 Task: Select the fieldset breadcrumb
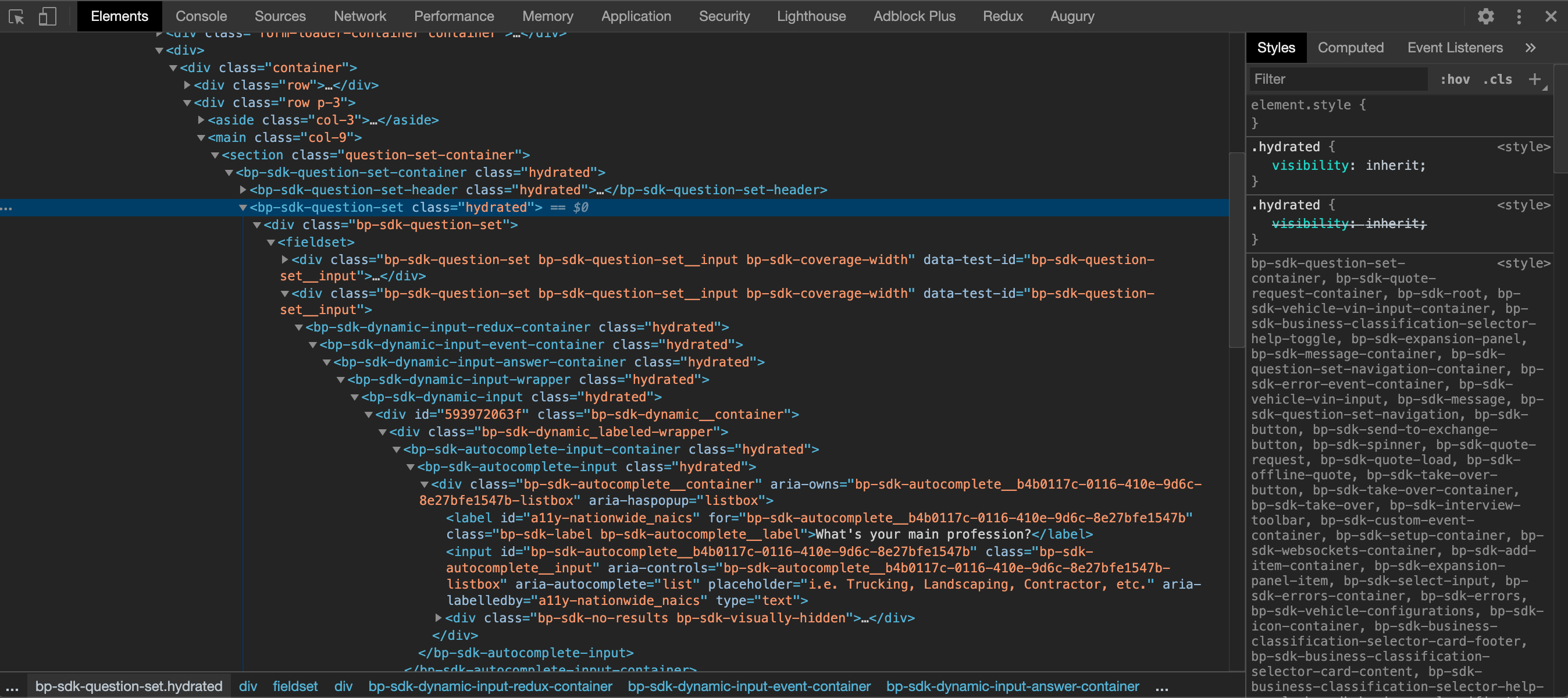[295, 686]
